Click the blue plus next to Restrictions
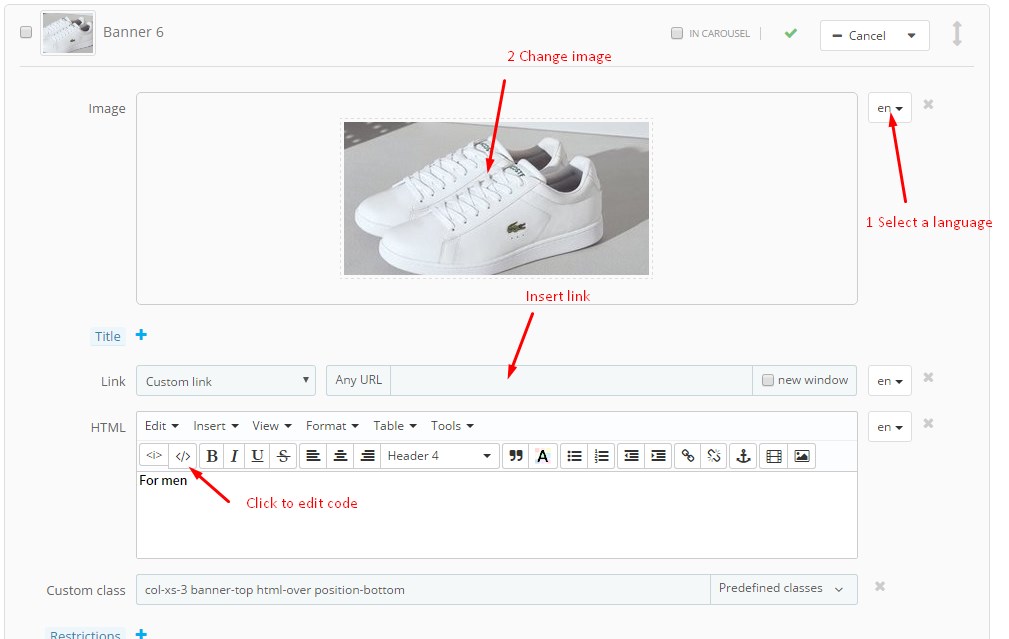 click(x=142, y=634)
